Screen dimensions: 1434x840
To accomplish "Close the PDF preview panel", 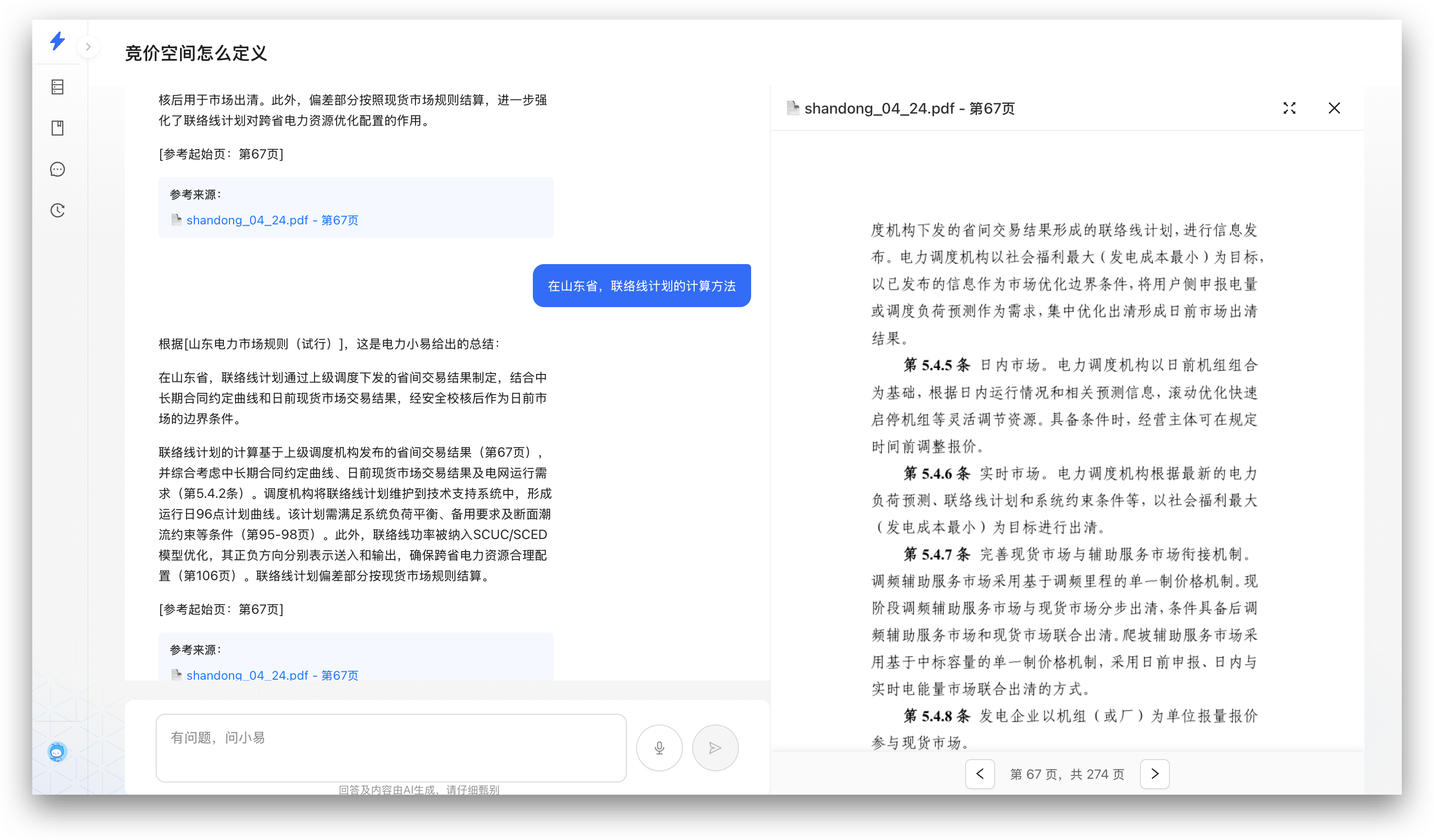I will (x=1334, y=108).
